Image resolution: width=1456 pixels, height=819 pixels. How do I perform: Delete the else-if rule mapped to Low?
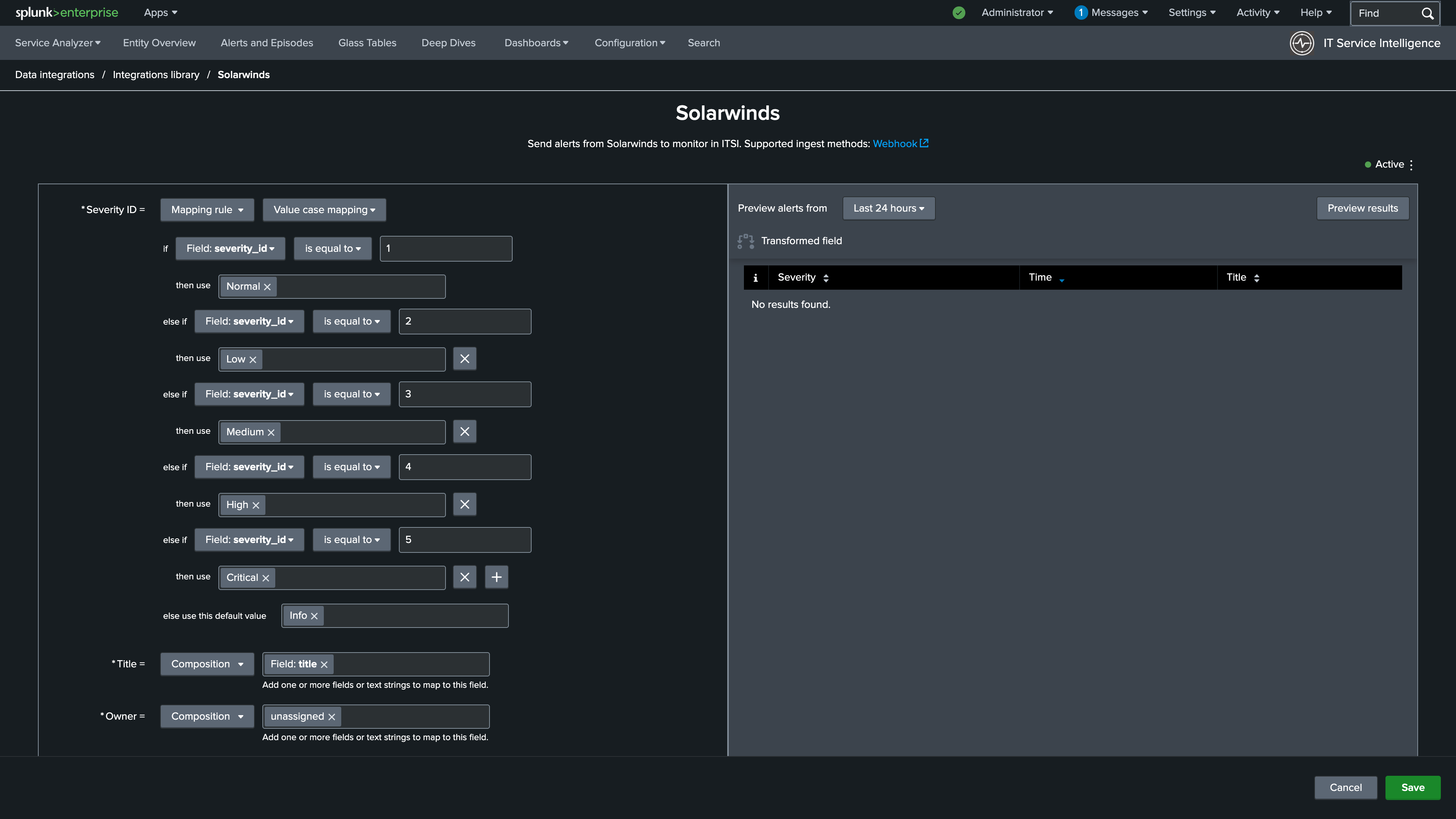(x=464, y=359)
